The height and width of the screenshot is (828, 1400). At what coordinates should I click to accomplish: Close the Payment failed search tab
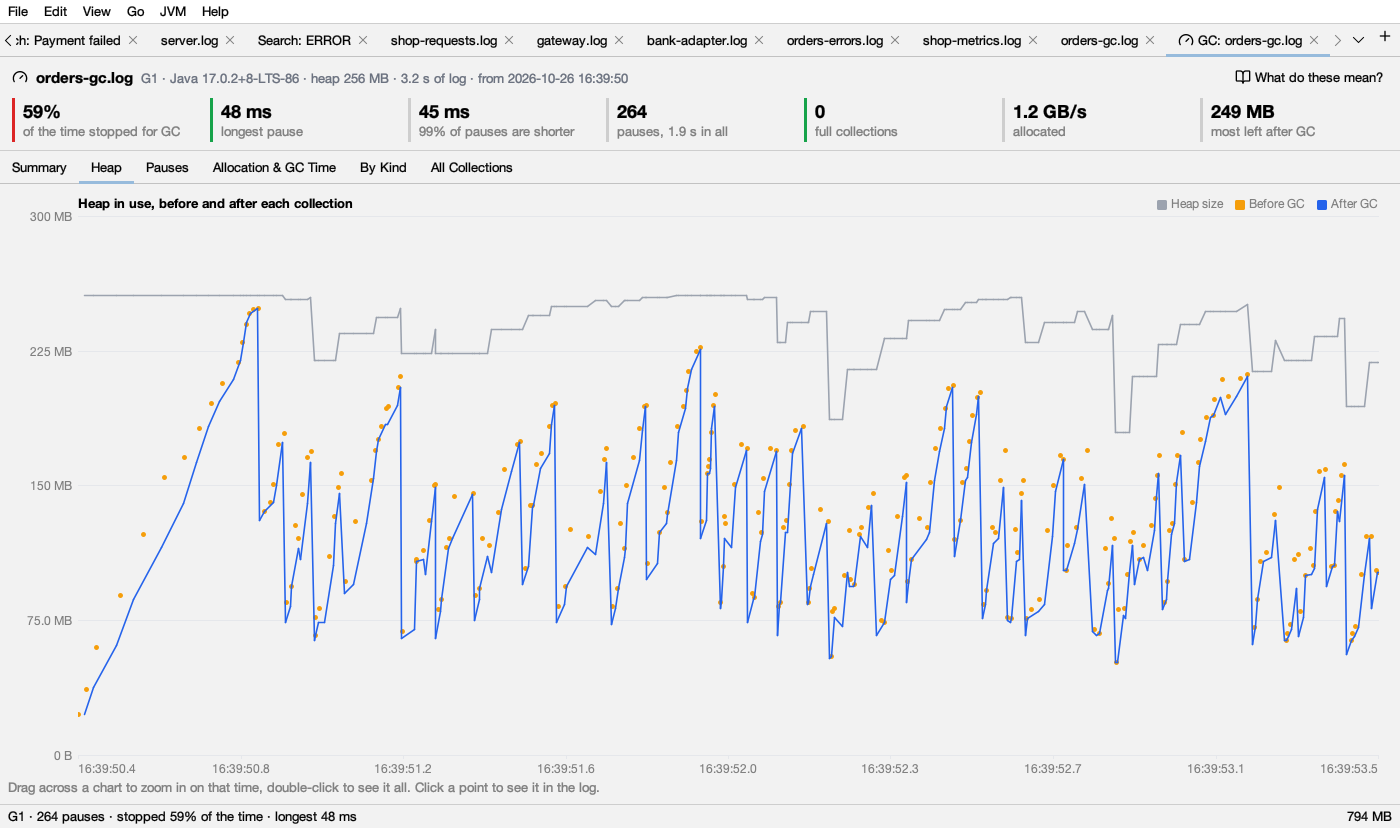[133, 41]
